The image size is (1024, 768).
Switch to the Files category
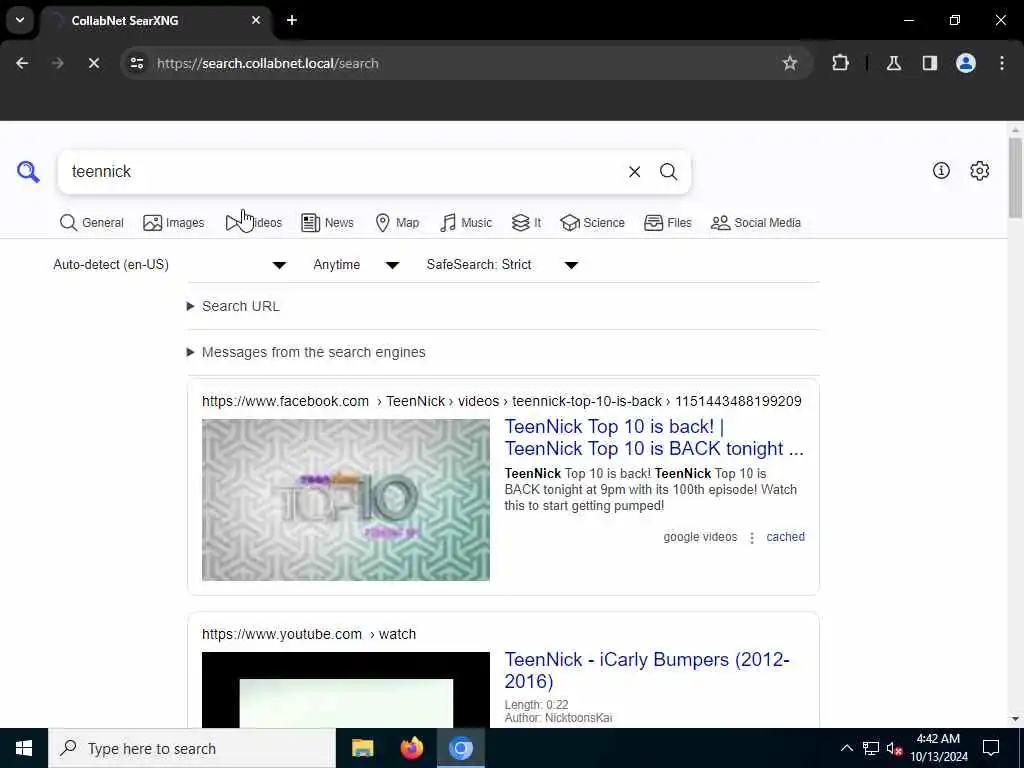[x=667, y=223]
